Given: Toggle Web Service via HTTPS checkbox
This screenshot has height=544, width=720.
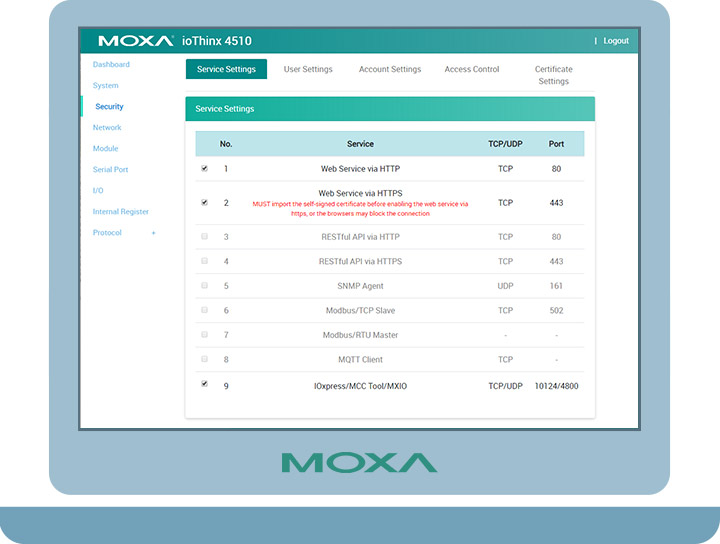Looking at the screenshot, I should coord(204,202).
